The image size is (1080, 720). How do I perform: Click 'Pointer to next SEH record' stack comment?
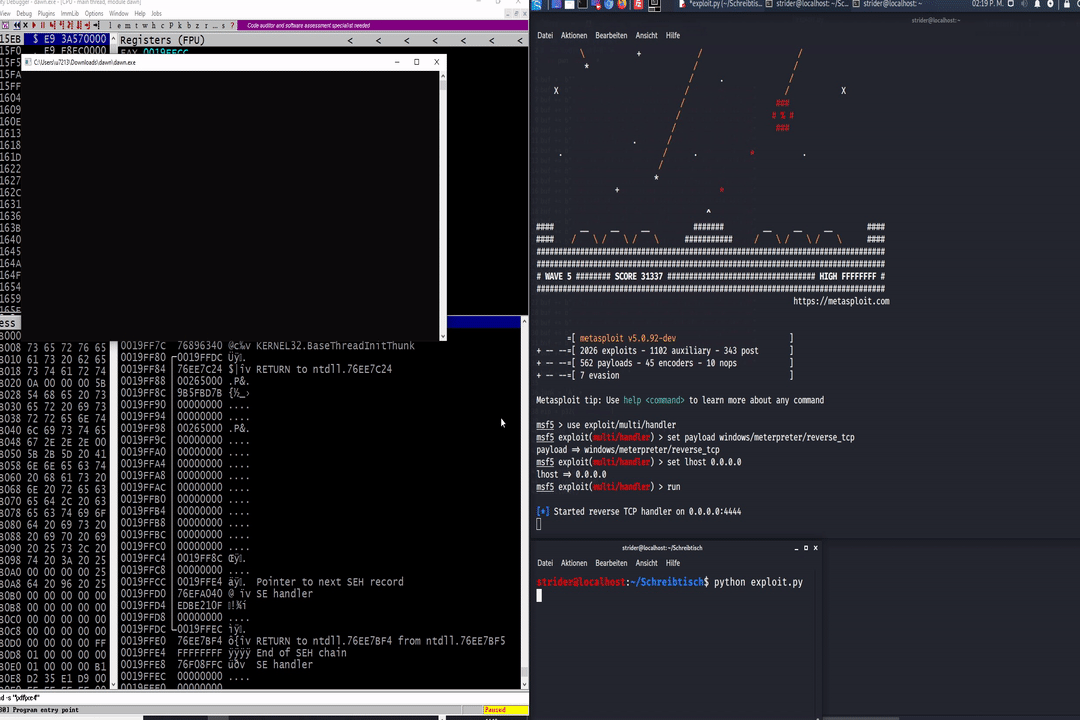329,582
